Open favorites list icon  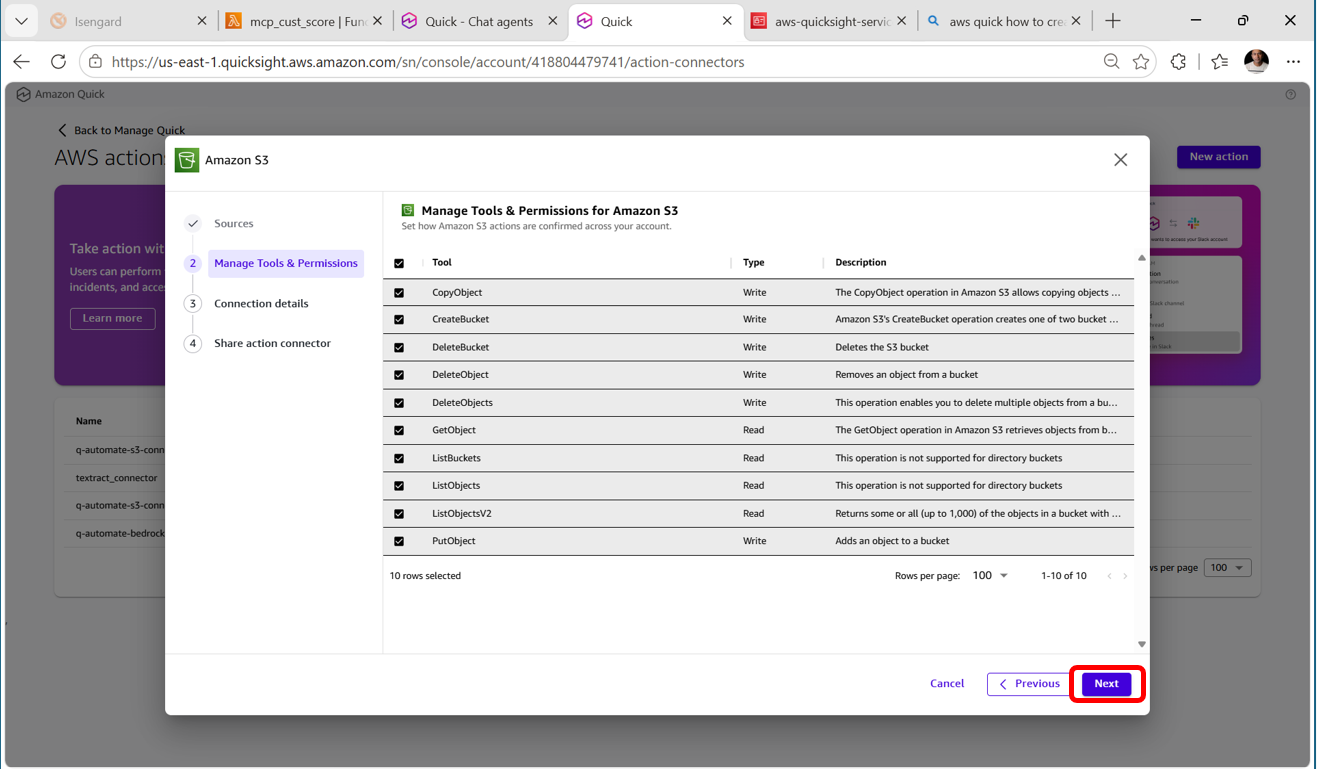[x=1219, y=62]
